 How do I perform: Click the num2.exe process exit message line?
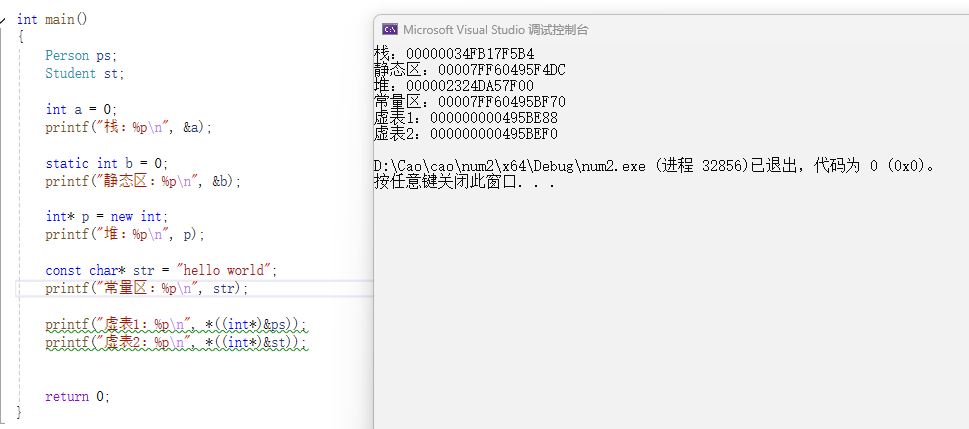657,166
